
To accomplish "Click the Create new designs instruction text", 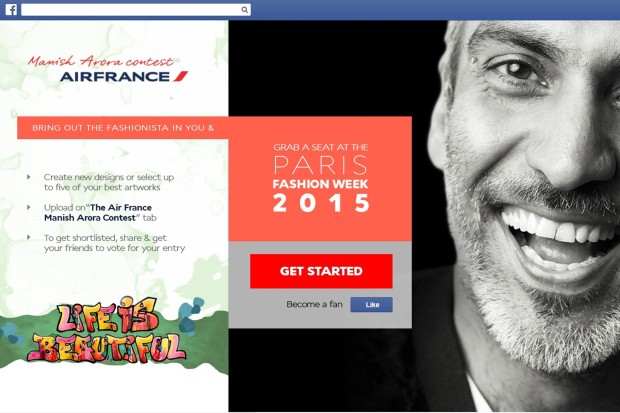I will (109, 182).
